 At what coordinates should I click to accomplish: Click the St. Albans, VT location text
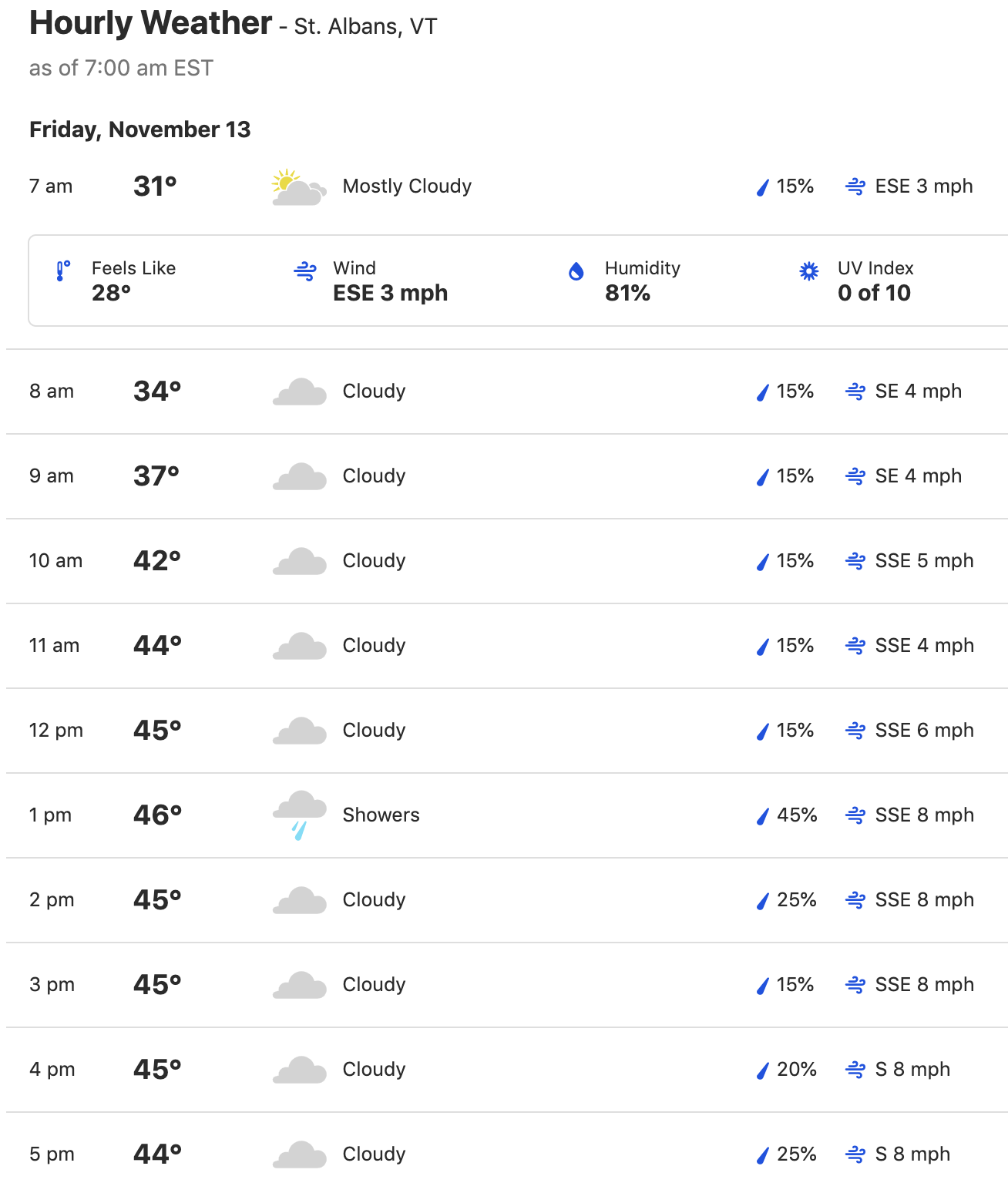click(365, 27)
